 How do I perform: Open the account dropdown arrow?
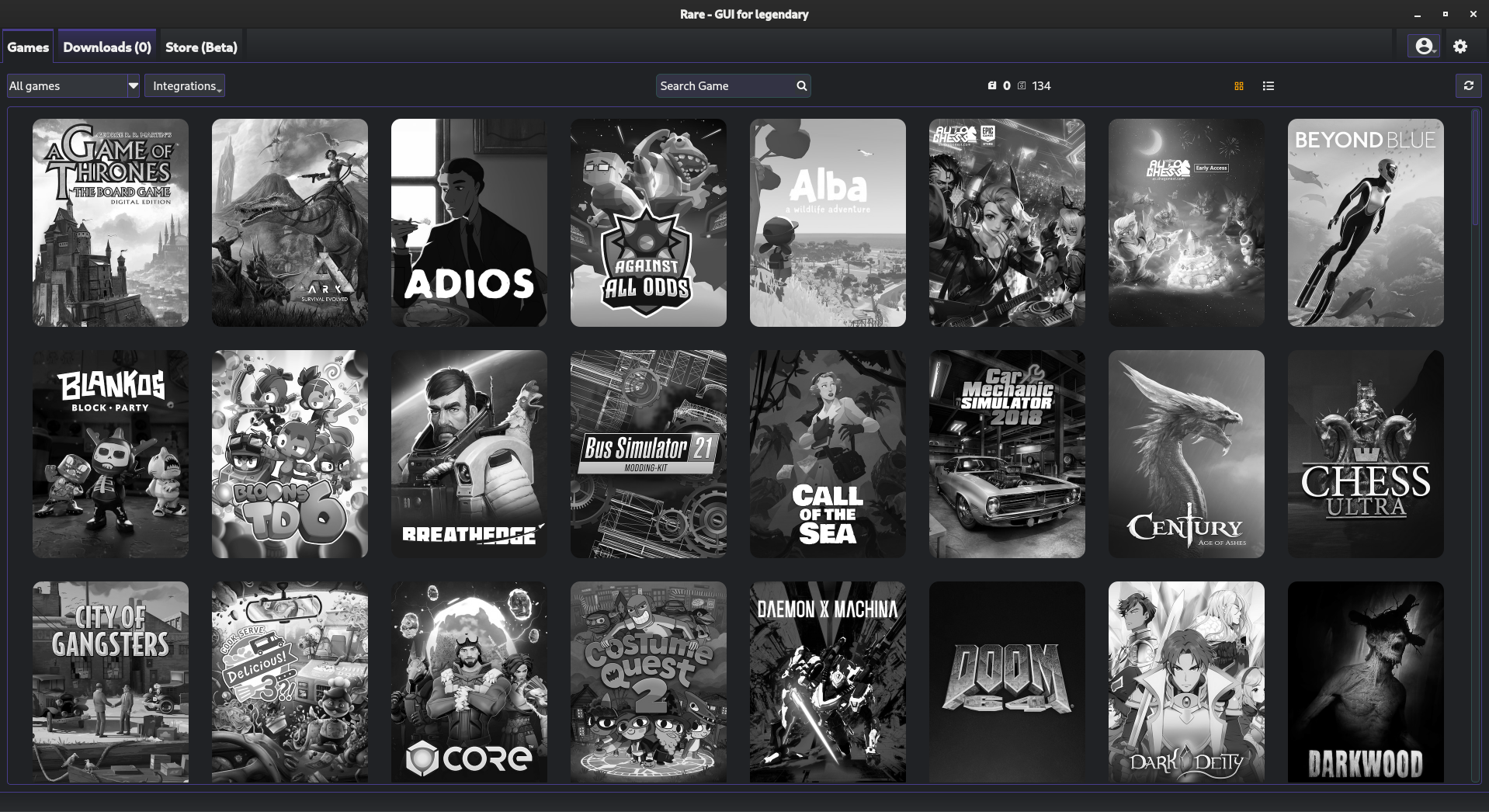click(x=1435, y=49)
